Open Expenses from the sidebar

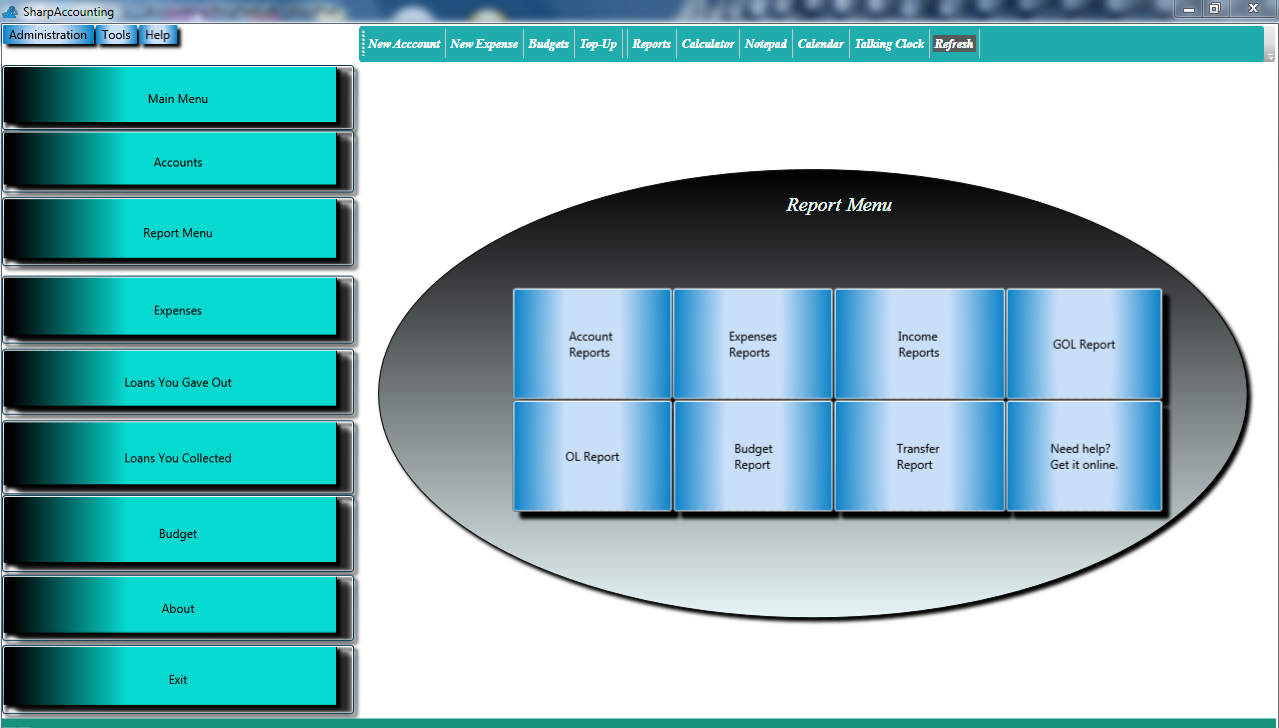178,310
